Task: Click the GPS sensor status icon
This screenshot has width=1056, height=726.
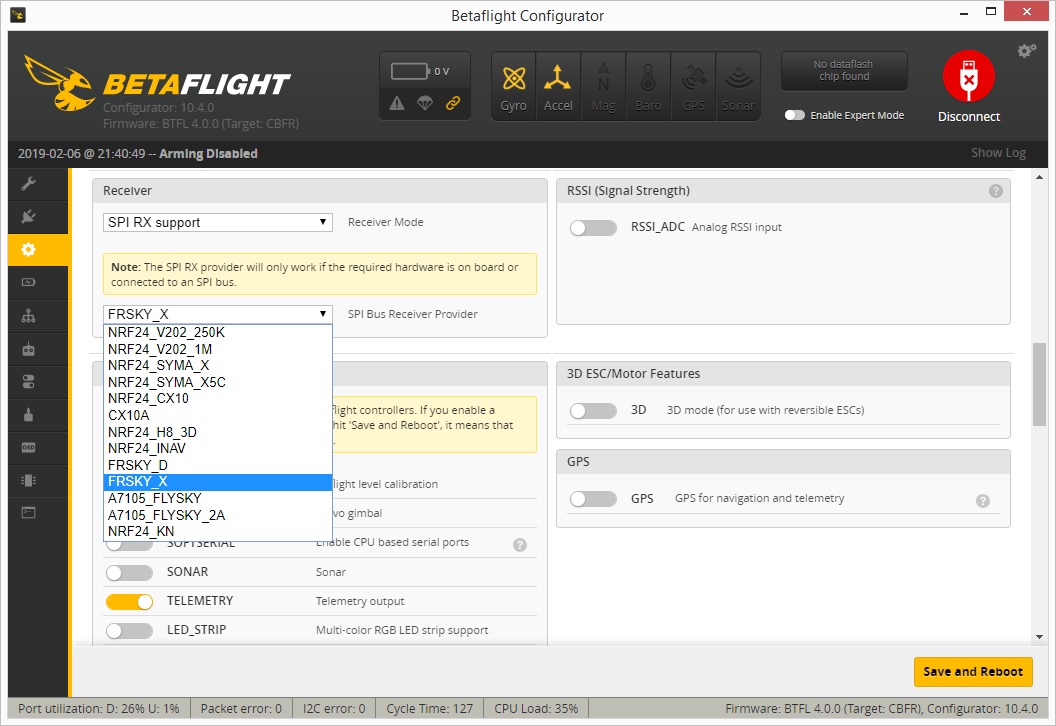Action: (694, 88)
